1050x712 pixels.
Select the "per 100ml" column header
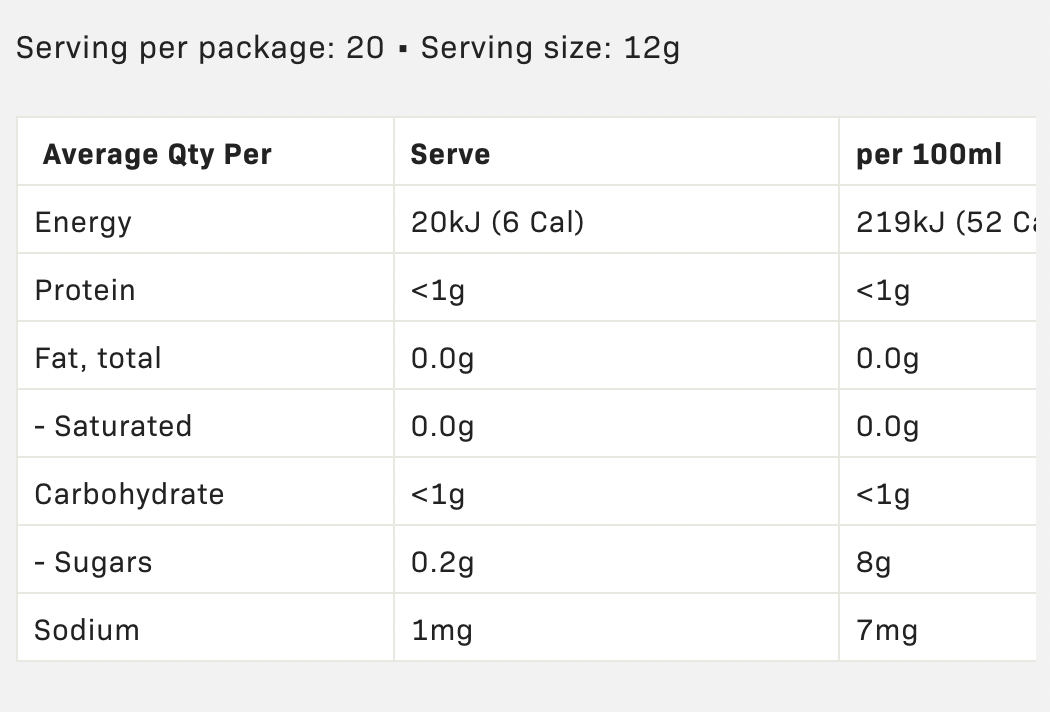pyautogui.click(x=929, y=155)
